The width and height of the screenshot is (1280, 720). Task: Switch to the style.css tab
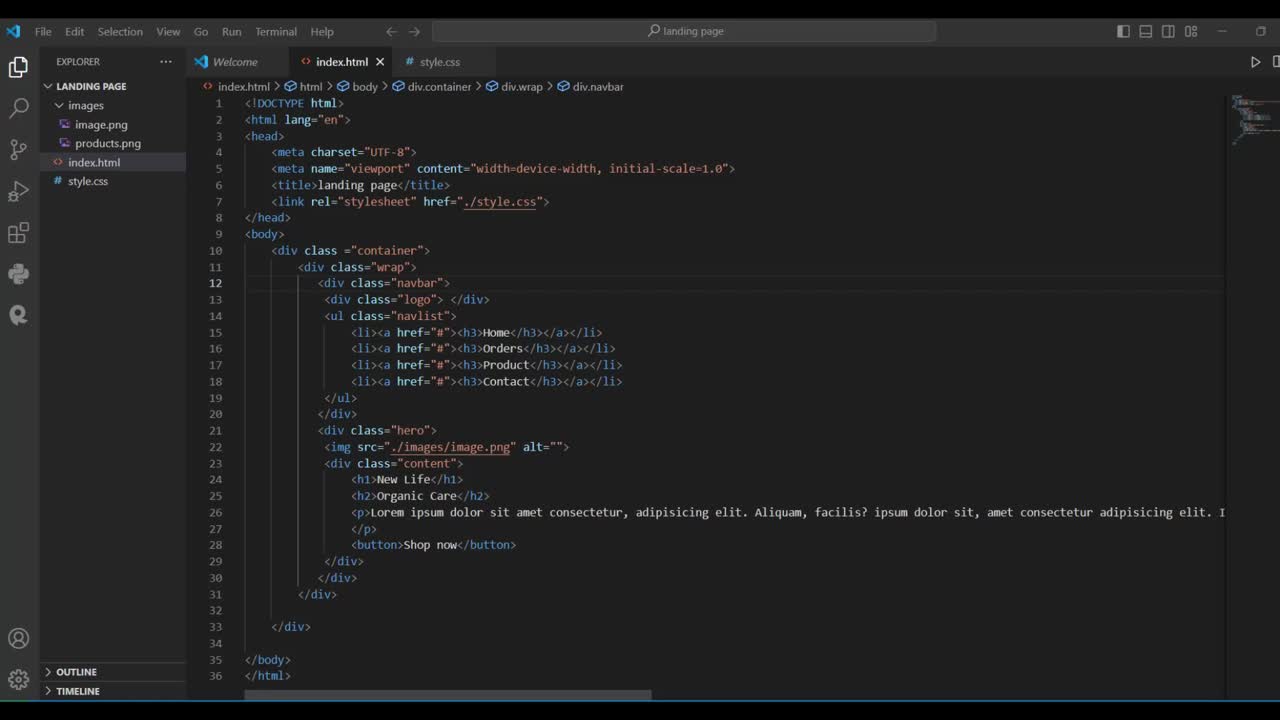point(439,62)
